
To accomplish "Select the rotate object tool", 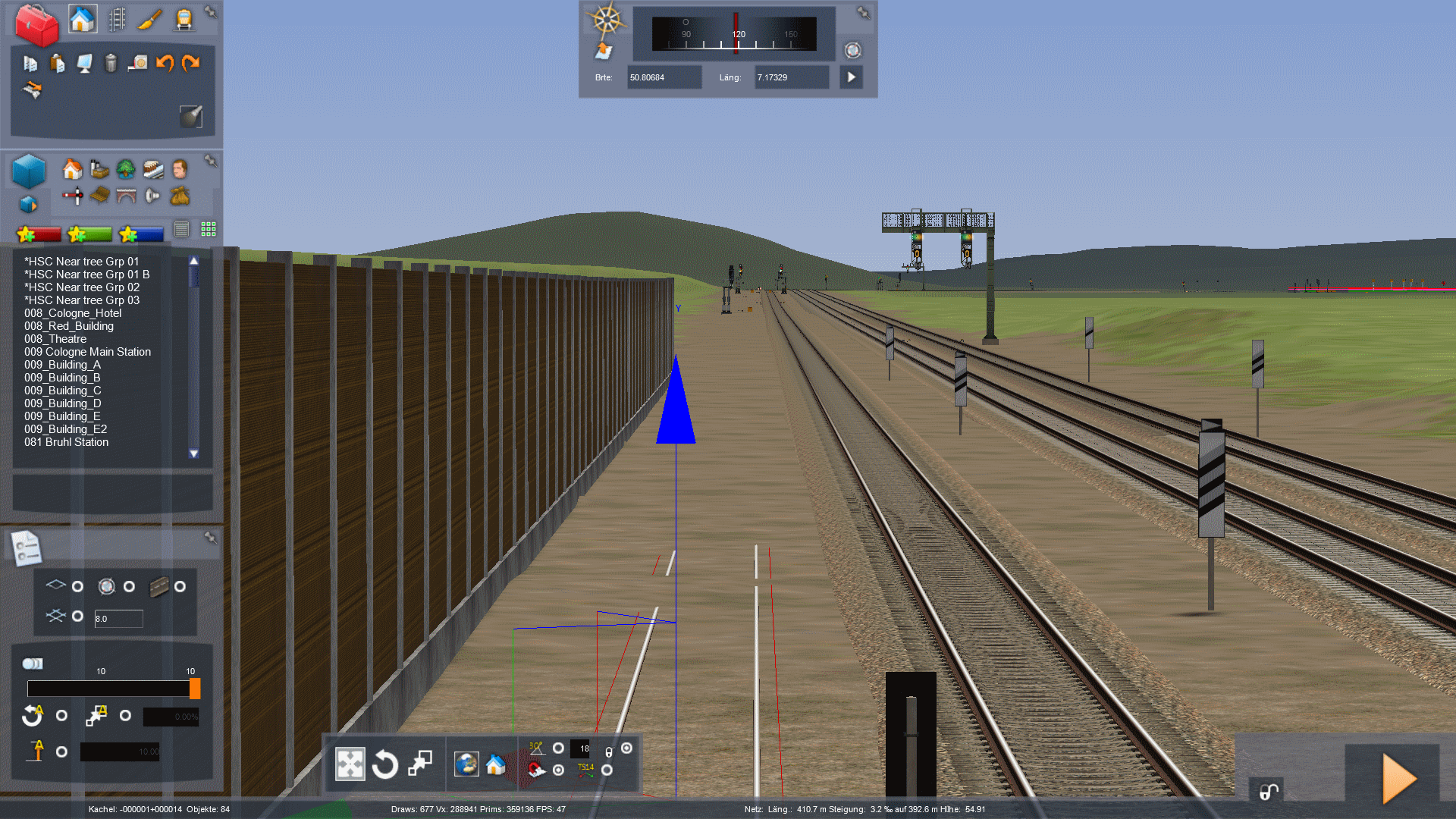I will pos(385,764).
